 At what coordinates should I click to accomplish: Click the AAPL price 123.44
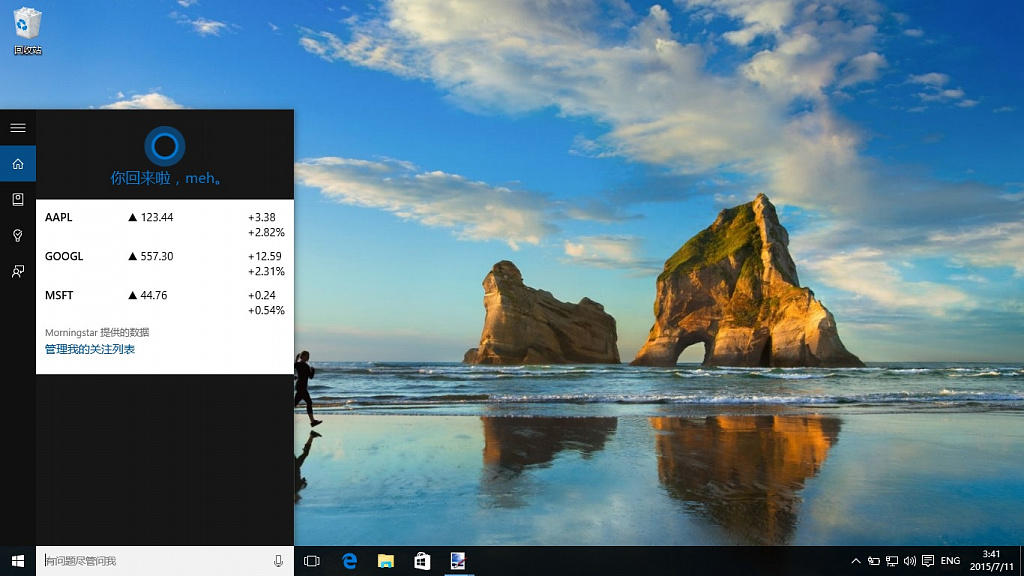157,217
